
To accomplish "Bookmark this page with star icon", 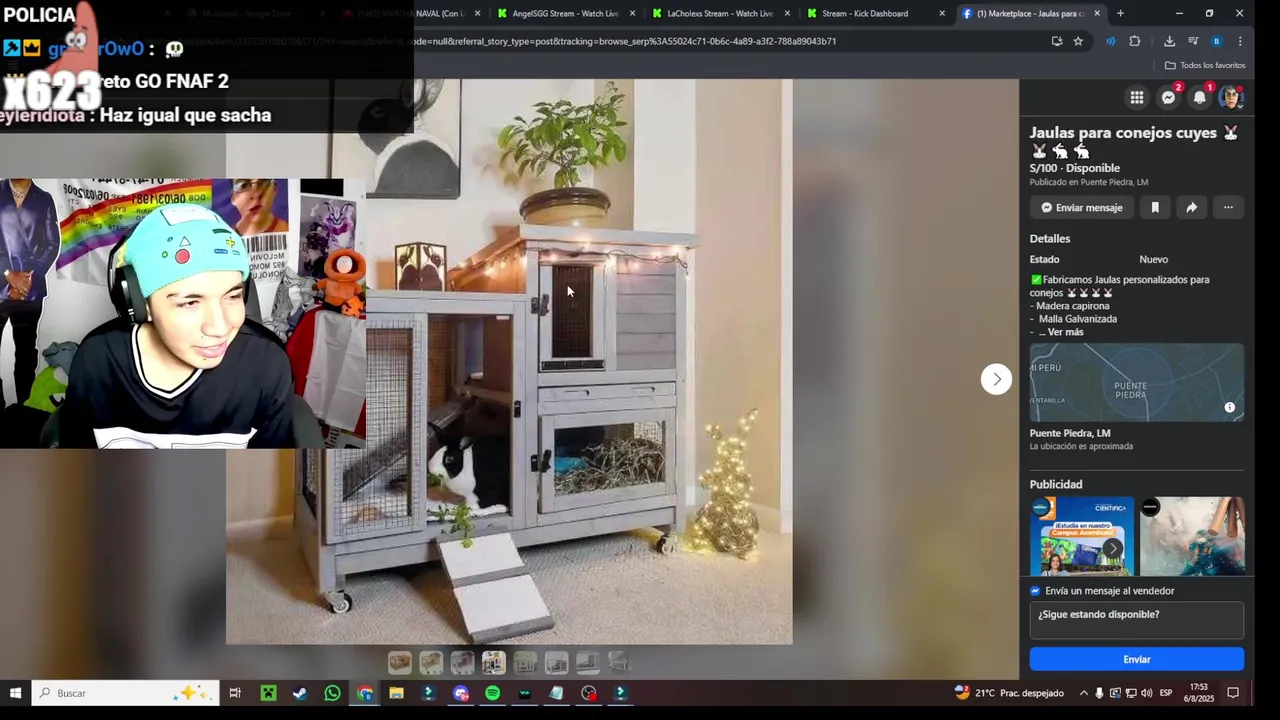I will 1078,41.
